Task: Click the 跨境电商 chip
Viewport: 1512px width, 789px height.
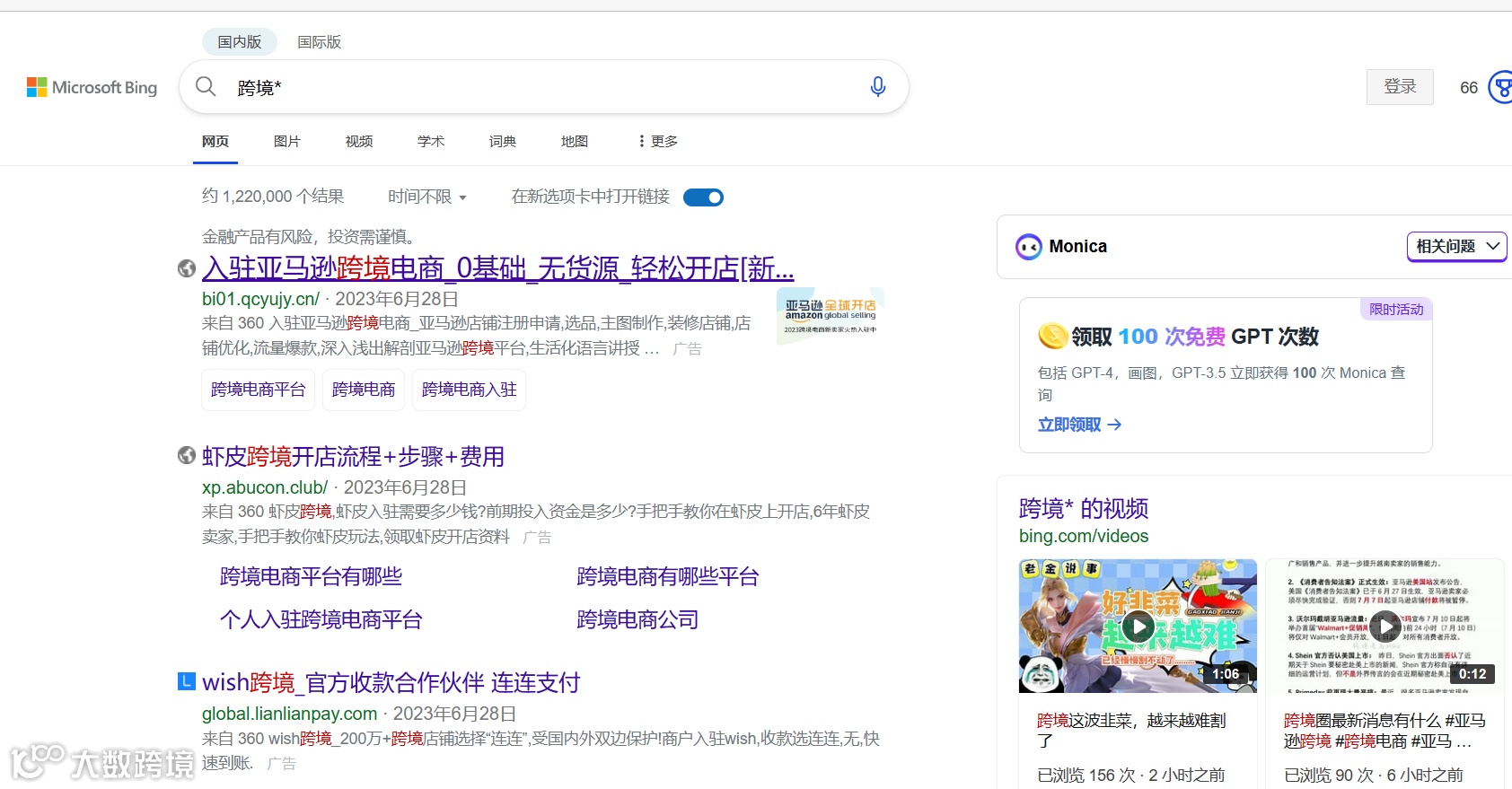Action: 364,390
